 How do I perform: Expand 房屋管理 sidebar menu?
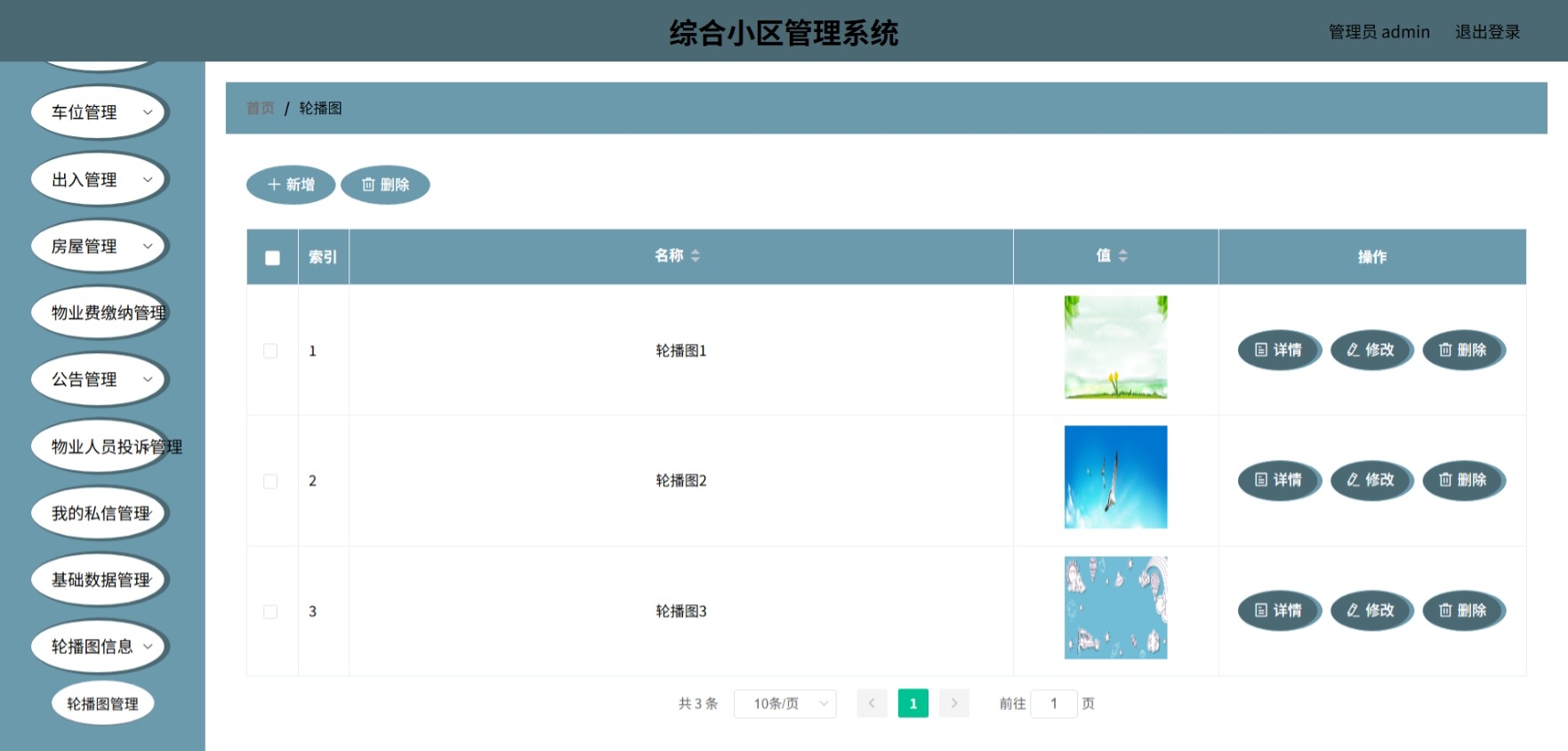[100, 246]
